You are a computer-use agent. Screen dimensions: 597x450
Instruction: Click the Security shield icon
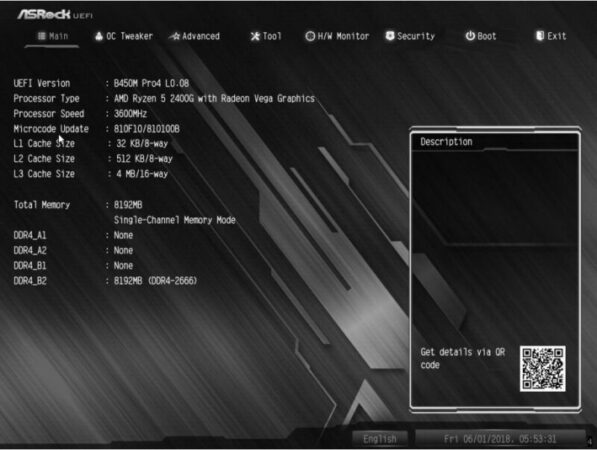[390, 36]
